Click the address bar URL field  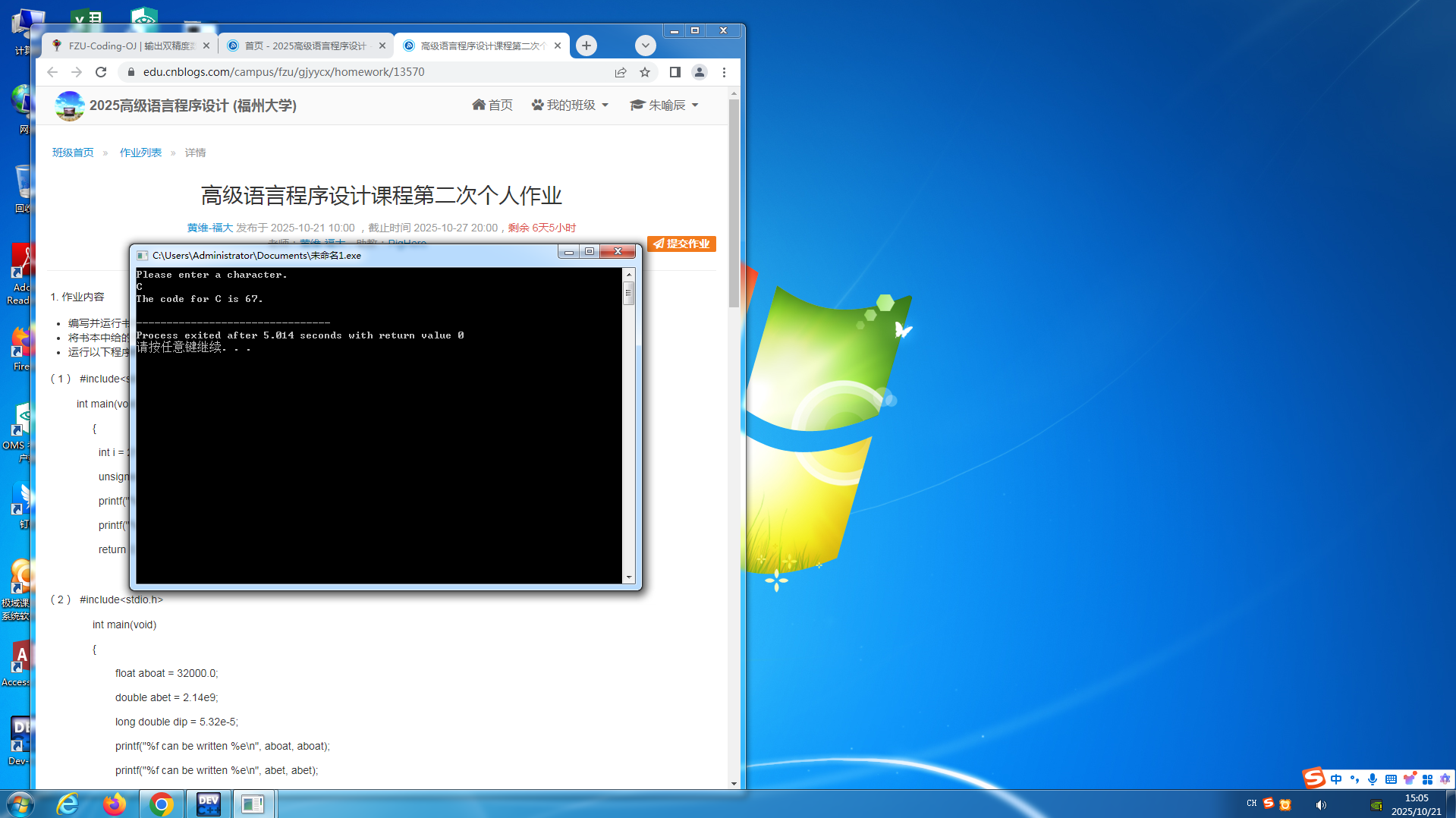pyautogui.click(x=372, y=72)
